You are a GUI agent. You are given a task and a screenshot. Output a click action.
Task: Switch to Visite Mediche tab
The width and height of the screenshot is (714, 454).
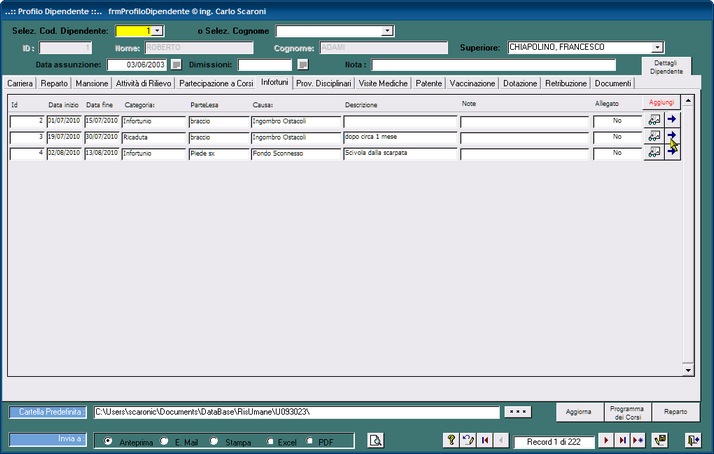[383, 83]
